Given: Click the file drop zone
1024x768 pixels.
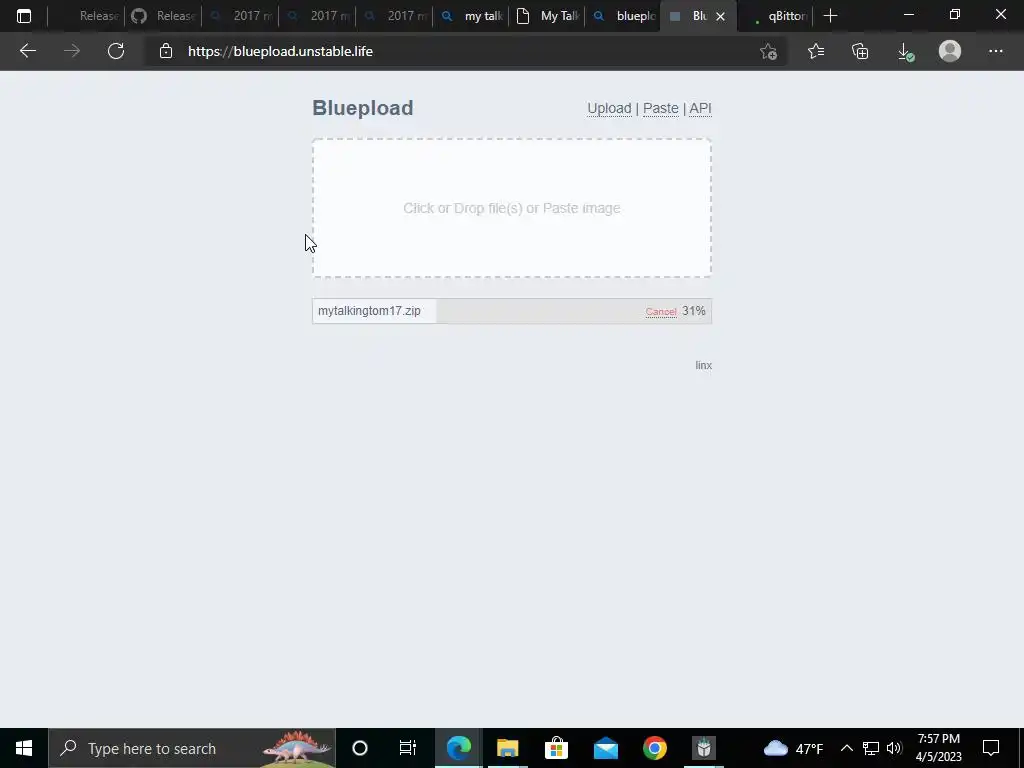Looking at the screenshot, I should pos(512,208).
